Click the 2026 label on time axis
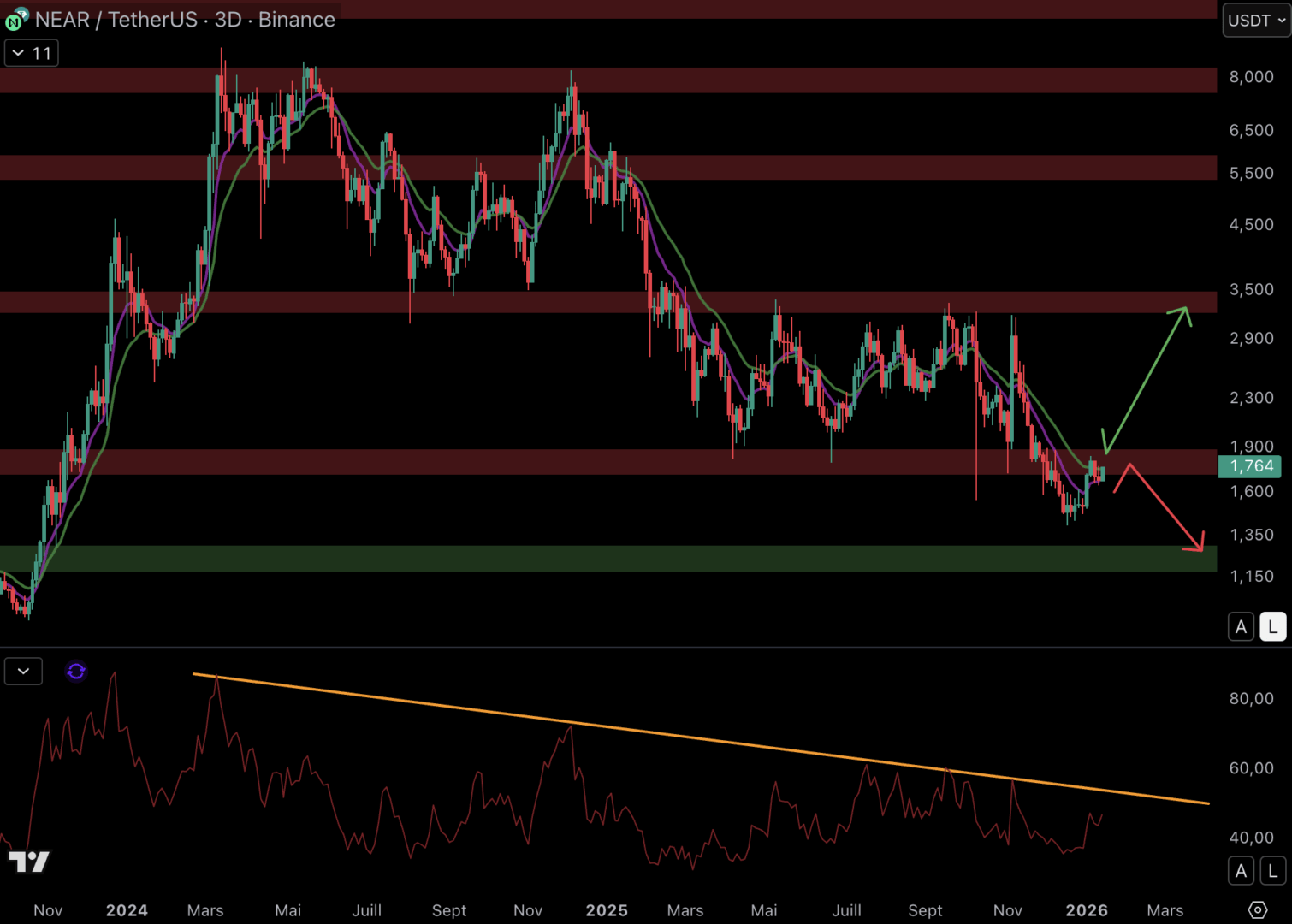 click(1087, 910)
